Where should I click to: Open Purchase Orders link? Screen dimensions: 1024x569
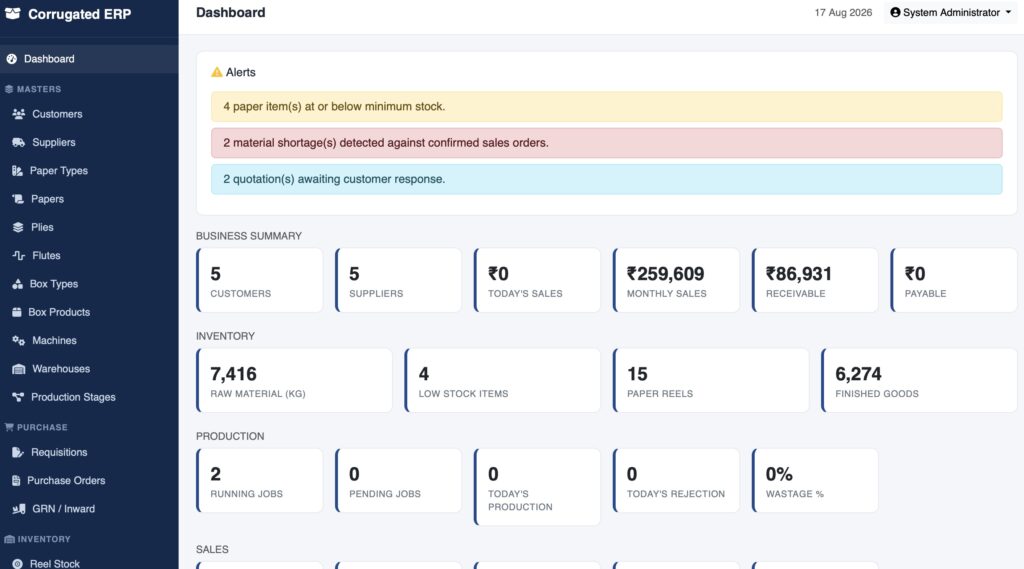tap(89, 481)
